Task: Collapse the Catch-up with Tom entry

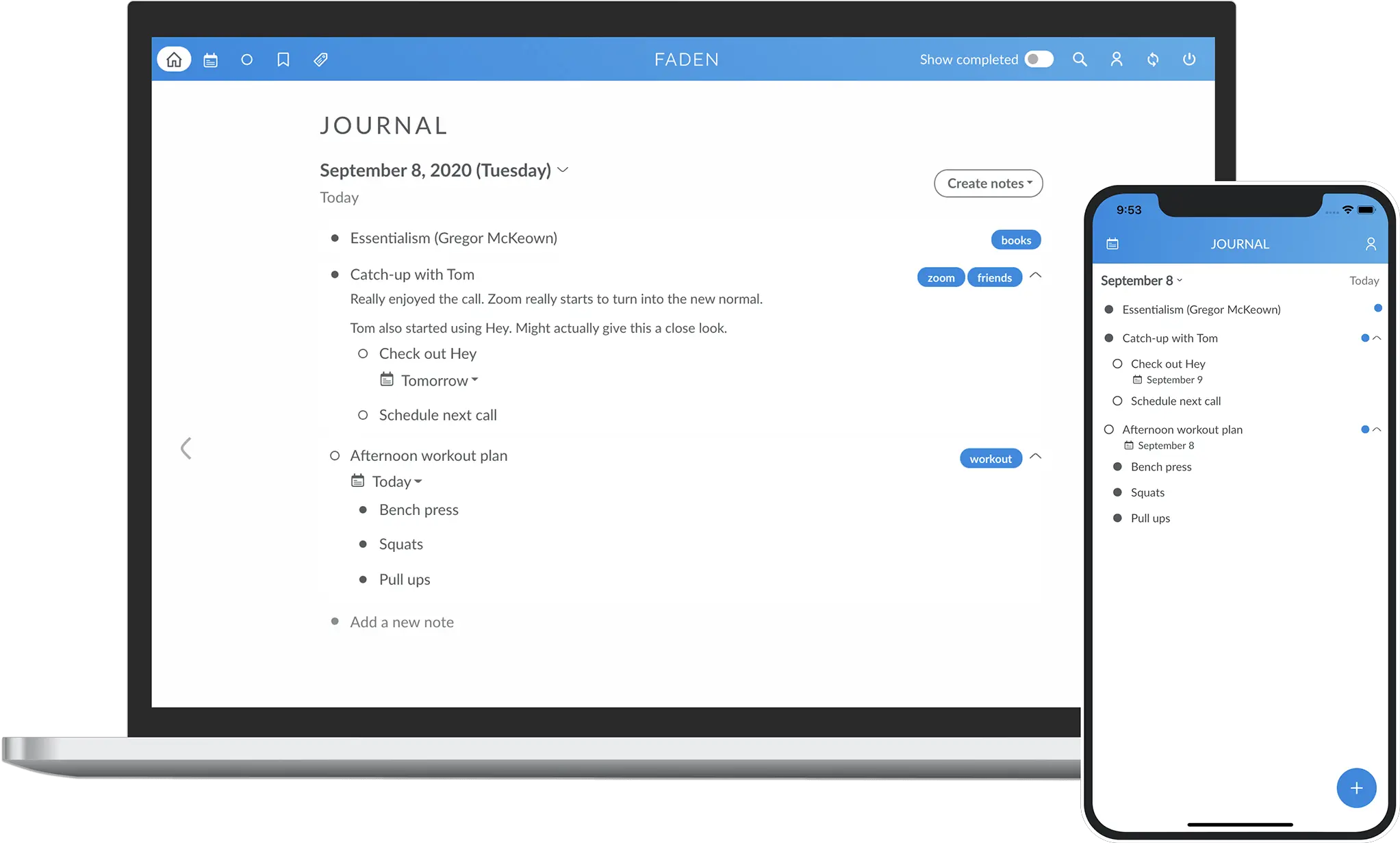Action: tap(1037, 276)
